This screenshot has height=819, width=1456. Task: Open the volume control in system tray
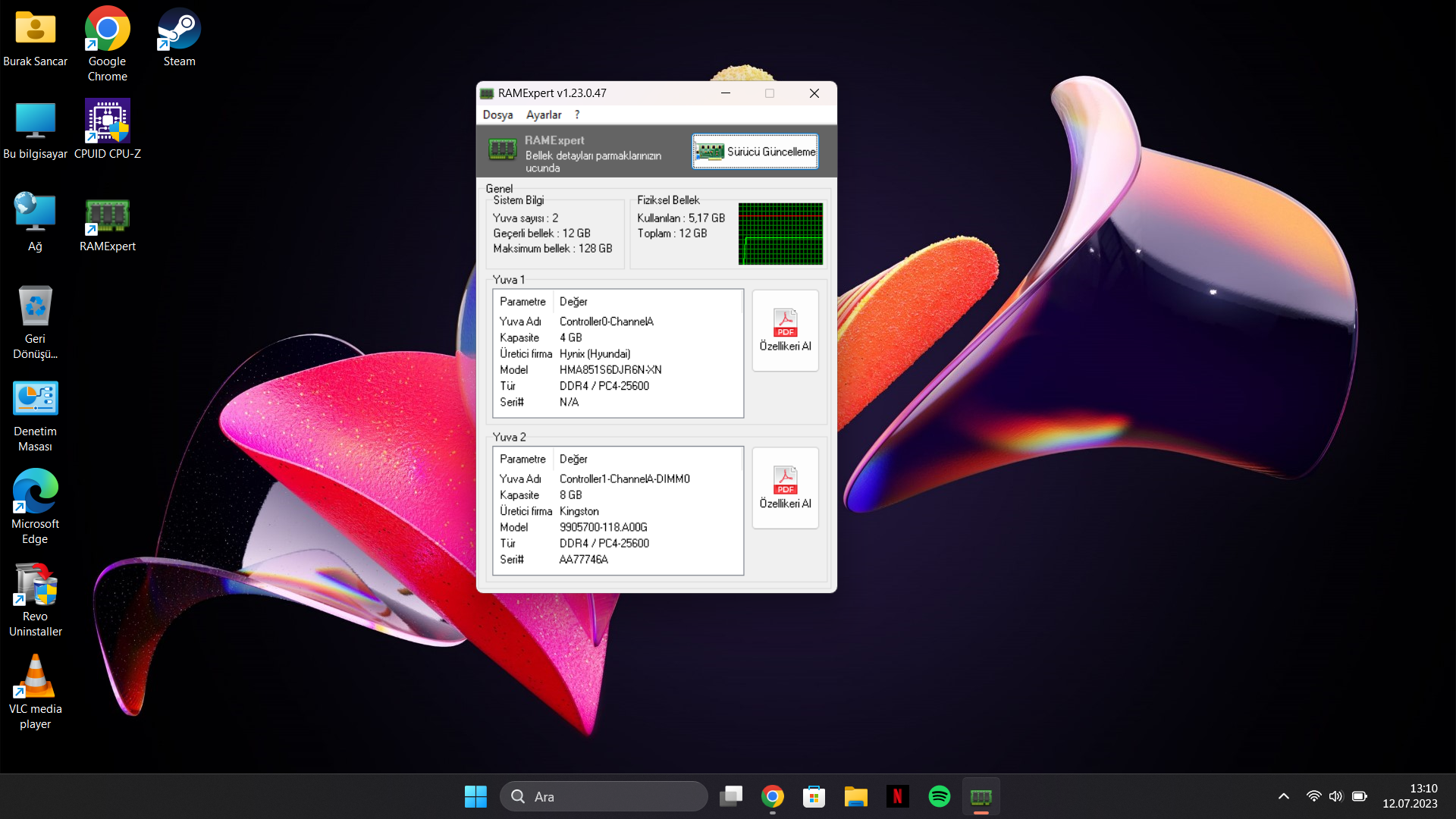point(1335,796)
